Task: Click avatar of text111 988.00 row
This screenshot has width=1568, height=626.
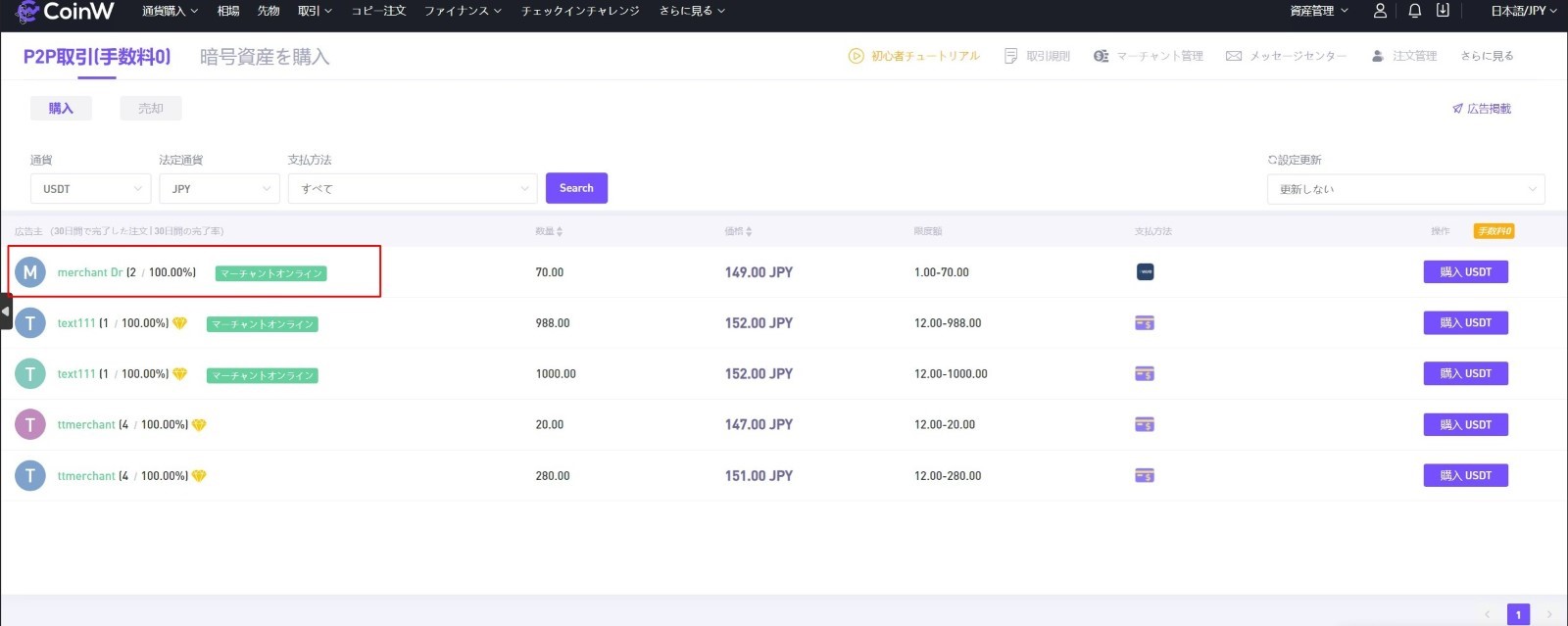Action: [30, 323]
